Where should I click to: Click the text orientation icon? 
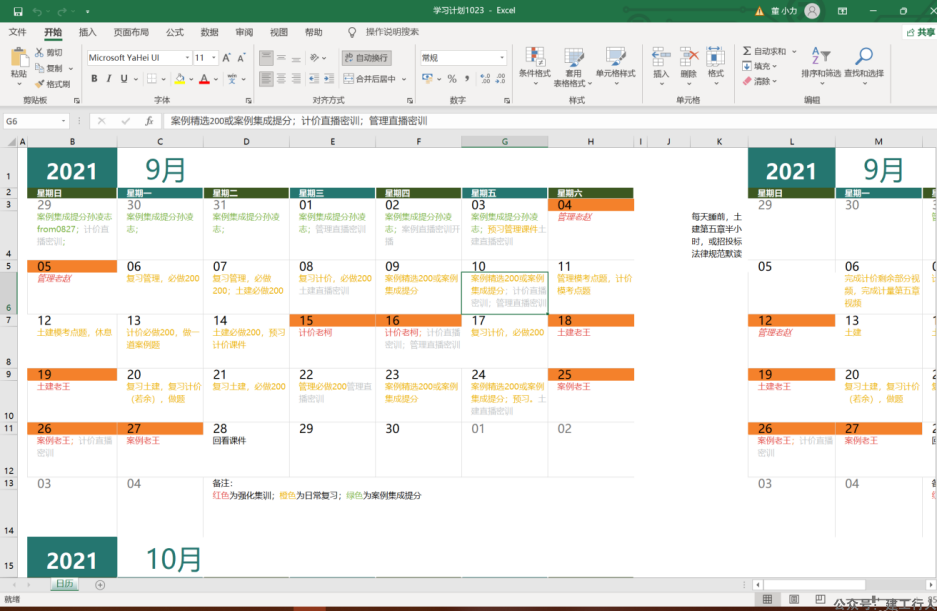click(x=314, y=58)
